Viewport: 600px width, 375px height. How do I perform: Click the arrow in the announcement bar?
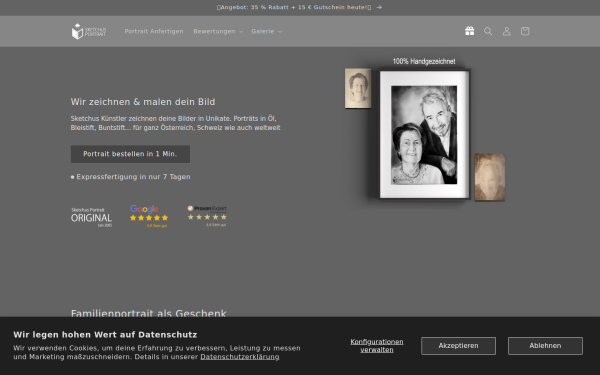[379, 7]
